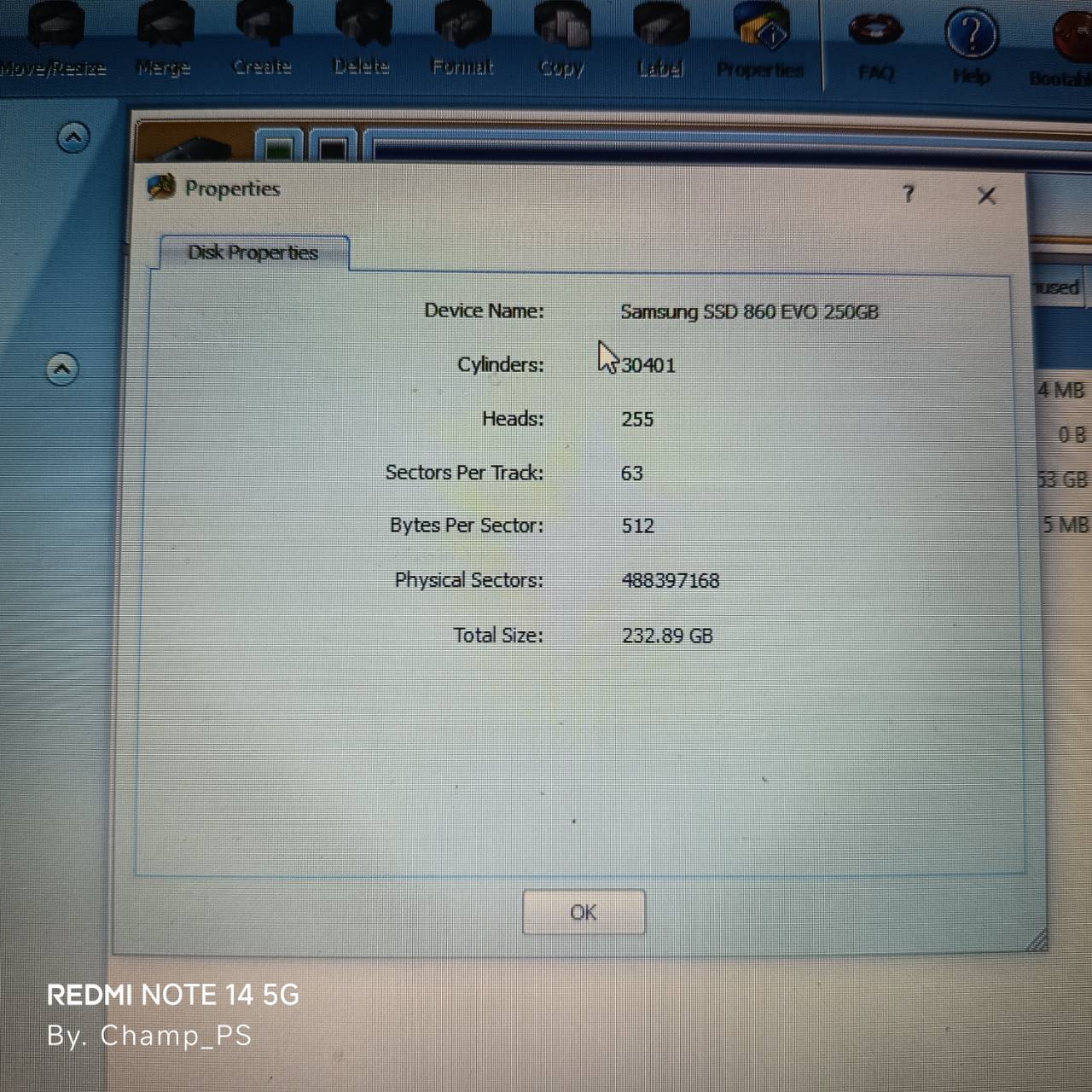Confirm with the OK button
Image resolution: width=1092 pixels, height=1092 pixels.
tap(584, 912)
